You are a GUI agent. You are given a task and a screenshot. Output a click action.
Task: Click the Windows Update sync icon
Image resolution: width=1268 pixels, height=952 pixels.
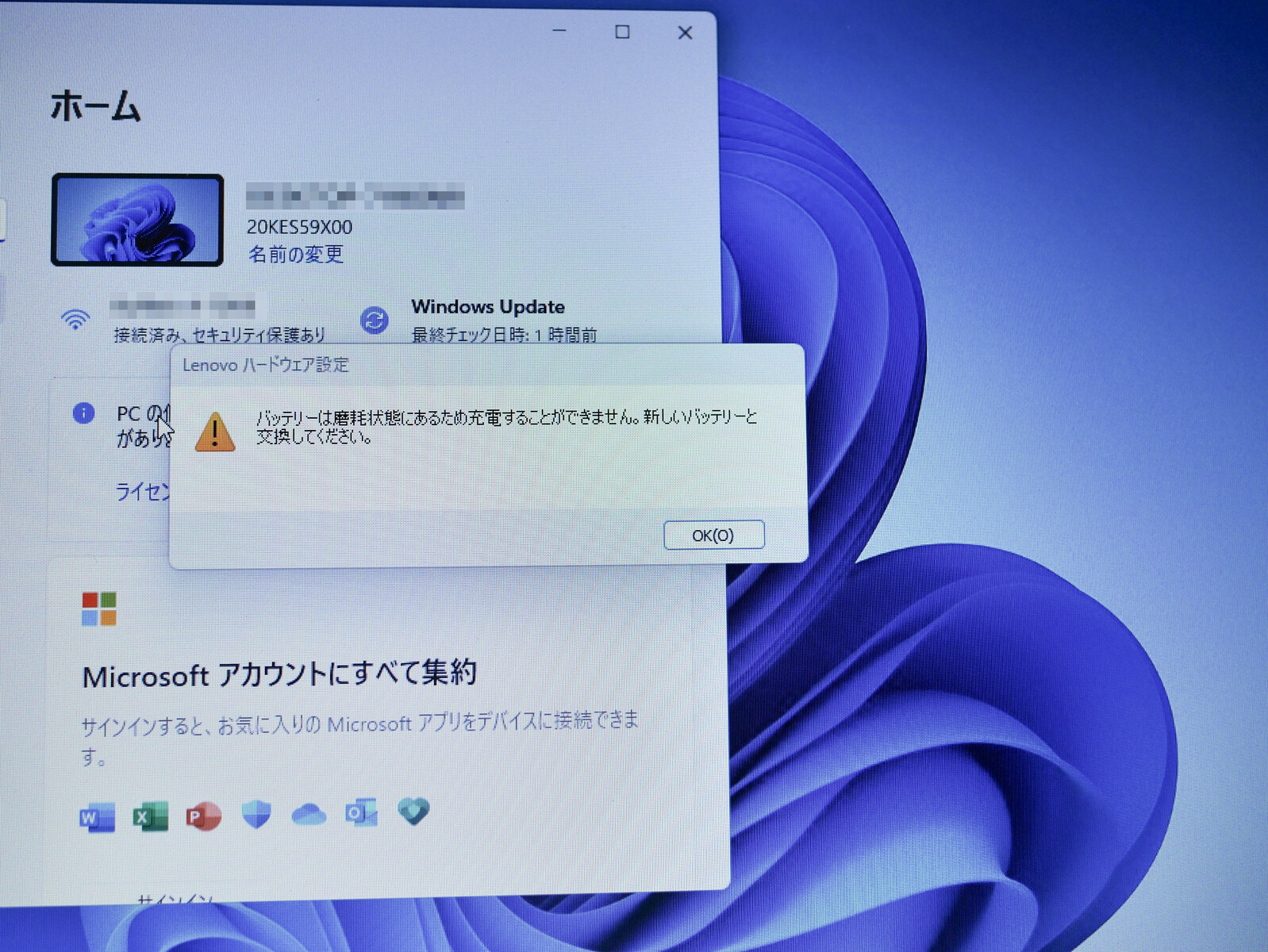375,321
